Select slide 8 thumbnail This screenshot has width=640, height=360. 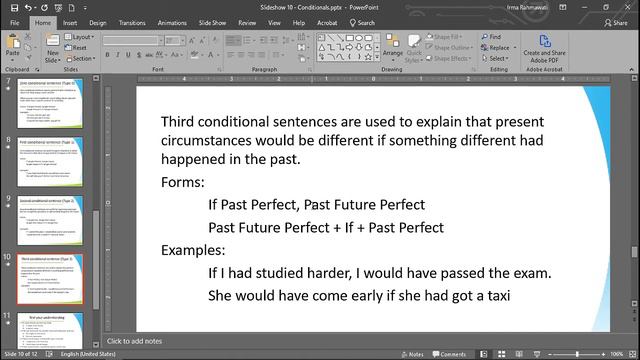click(x=50, y=162)
